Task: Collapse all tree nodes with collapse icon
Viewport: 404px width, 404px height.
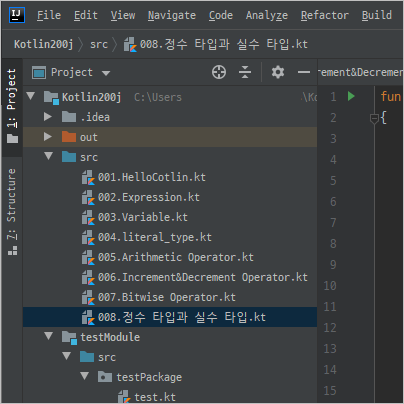Action: (245, 72)
